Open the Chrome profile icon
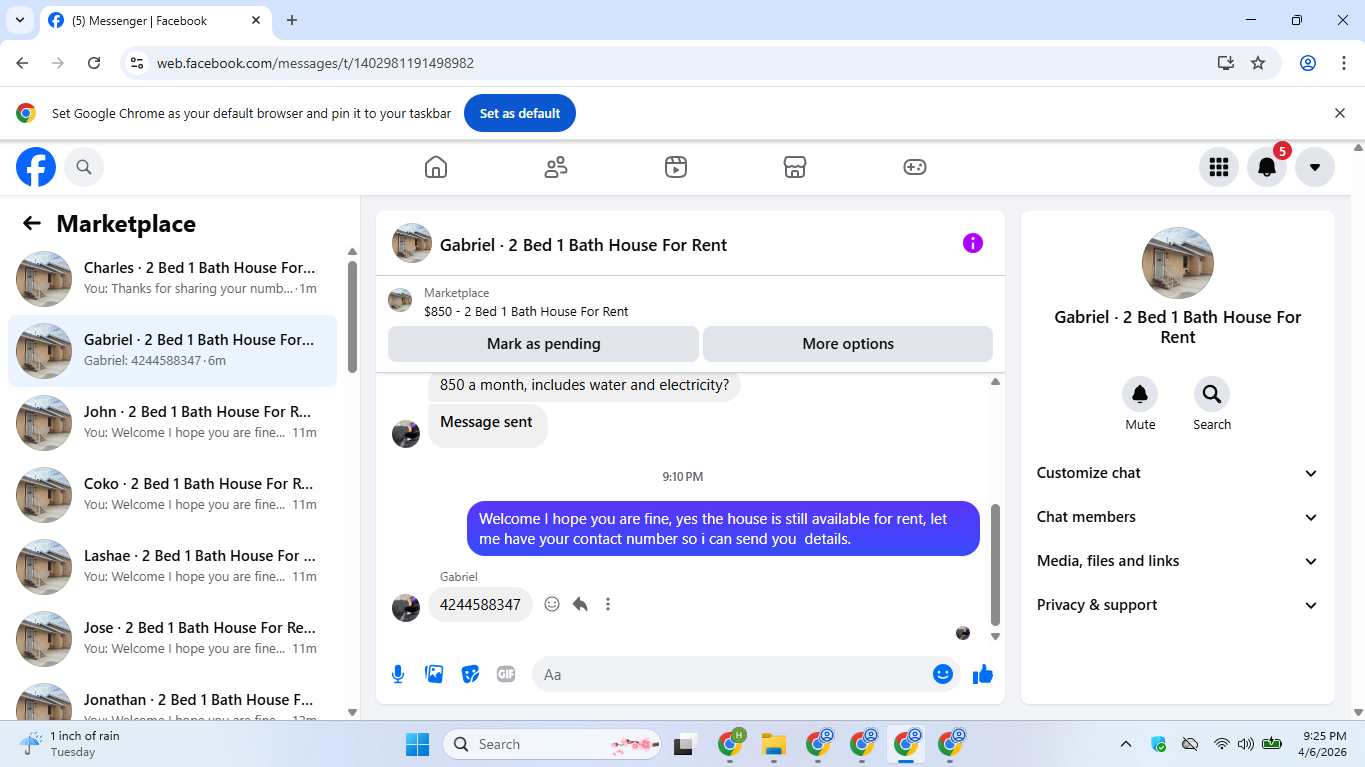The height and width of the screenshot is (767, 1365). [1308, 63]
